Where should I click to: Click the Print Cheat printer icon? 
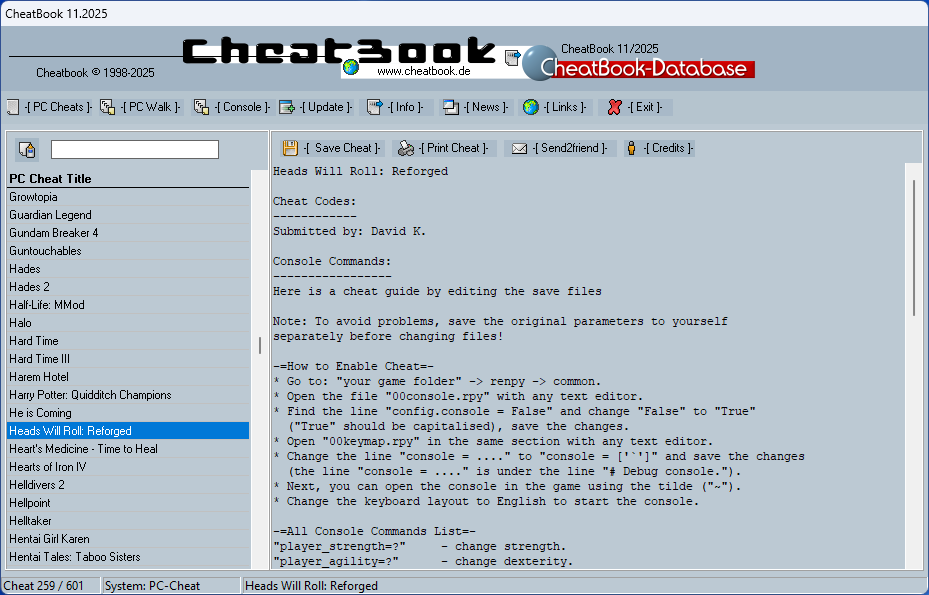pyautogui.click(x=403, y=147)
